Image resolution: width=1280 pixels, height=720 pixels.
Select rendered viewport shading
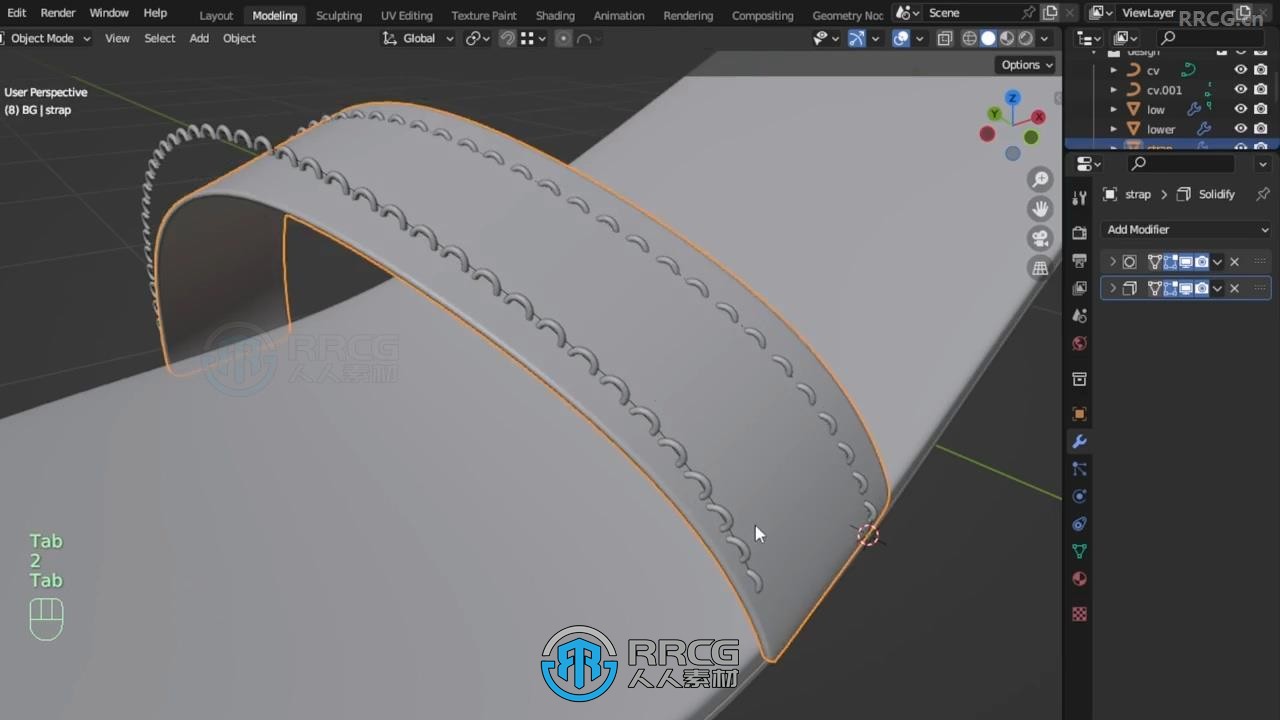click(1026, 38)
